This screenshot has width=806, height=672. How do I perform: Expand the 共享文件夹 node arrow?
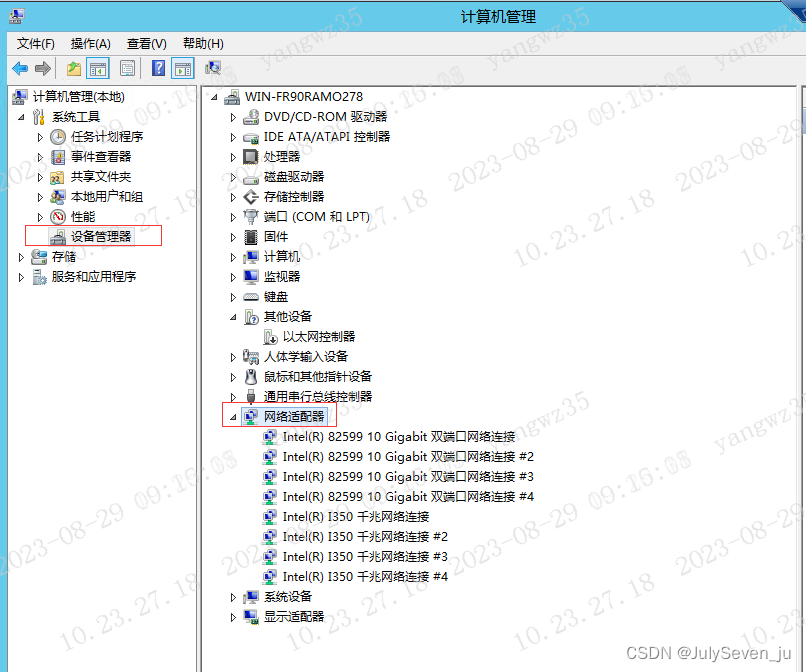pyautogui.click(x=40, y=177)
